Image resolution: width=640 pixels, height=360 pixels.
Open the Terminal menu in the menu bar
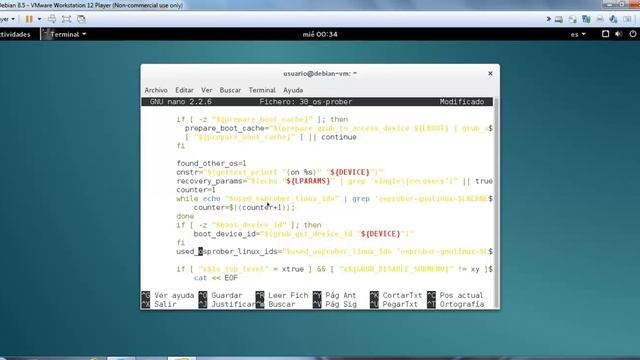coord(262,90)
